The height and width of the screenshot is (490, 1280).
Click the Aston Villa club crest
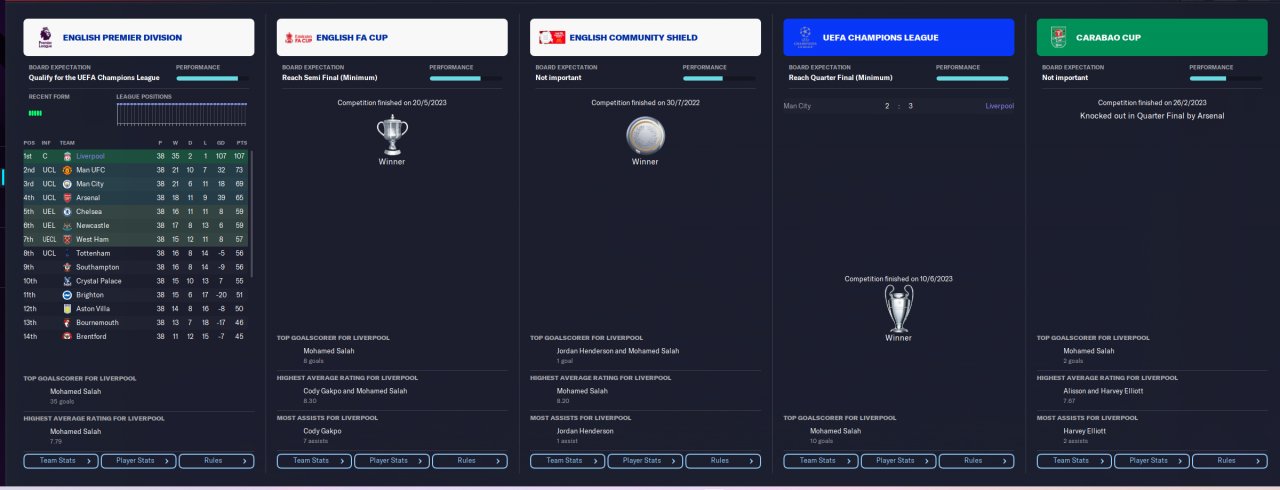coord(67,309)
